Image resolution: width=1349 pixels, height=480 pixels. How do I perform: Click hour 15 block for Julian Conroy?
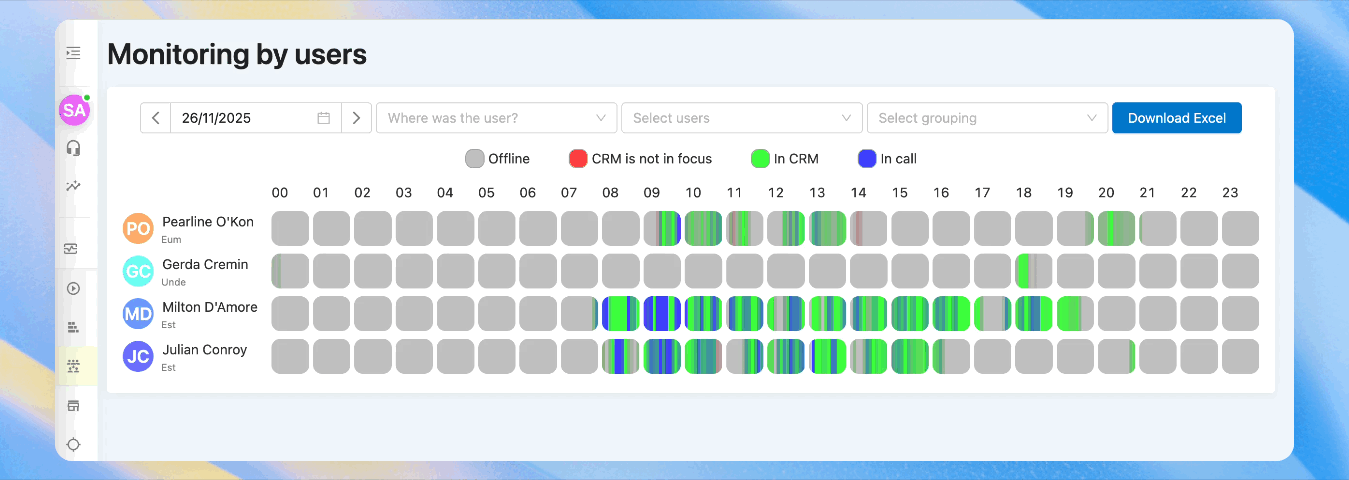pyautogui.click(x=910, y=356)
